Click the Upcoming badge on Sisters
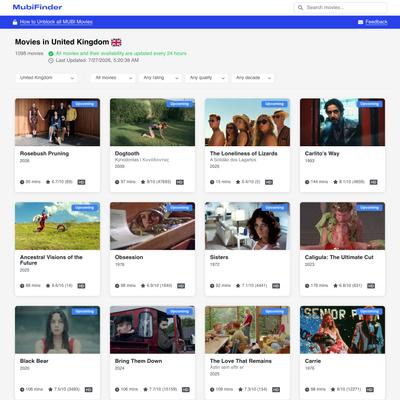The height and width of the screenshot is (400, 400). (x=274, y=208)
